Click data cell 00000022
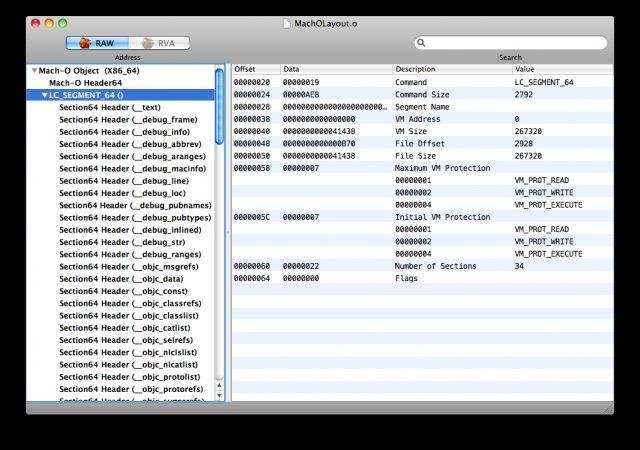The image size is (640, 450). 301,266
